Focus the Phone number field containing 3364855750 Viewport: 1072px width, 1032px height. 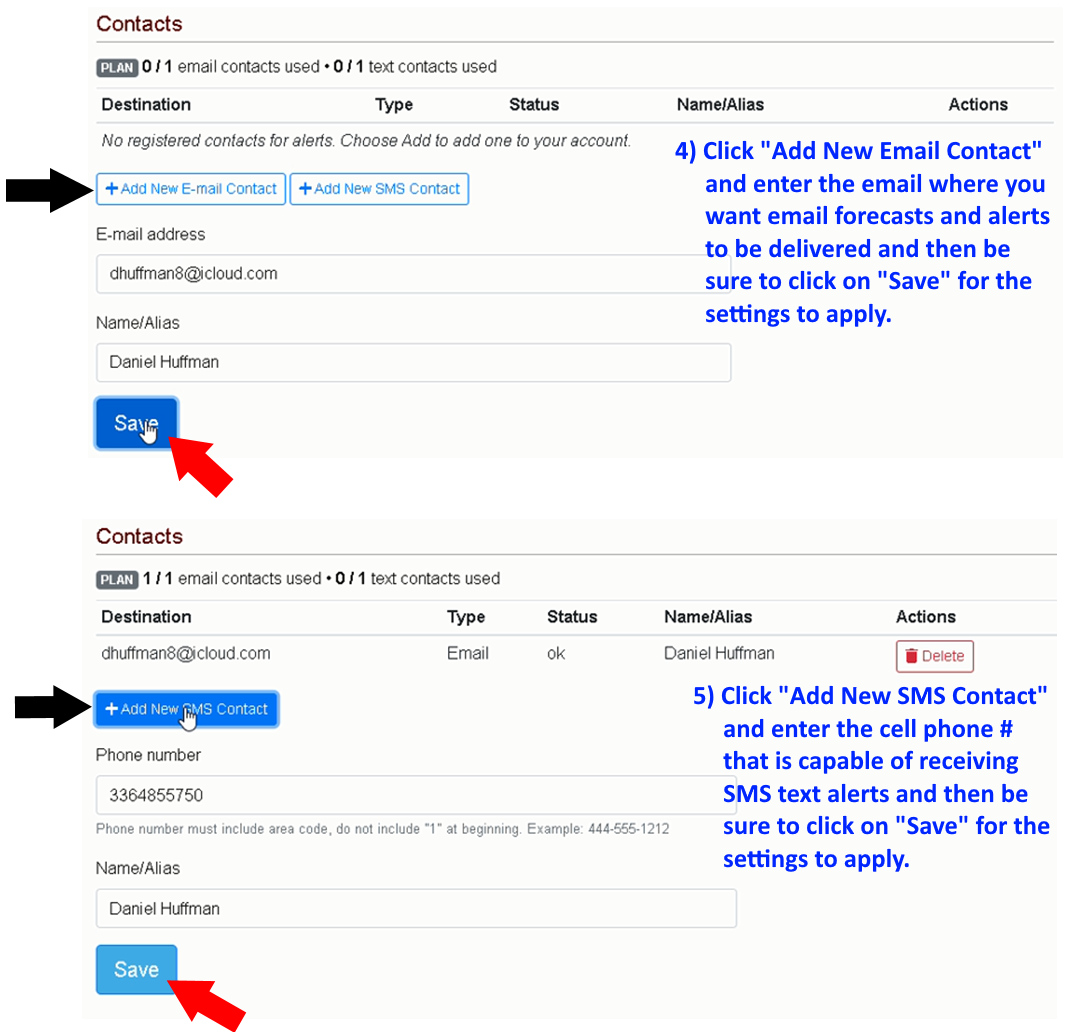click(415, 796)
